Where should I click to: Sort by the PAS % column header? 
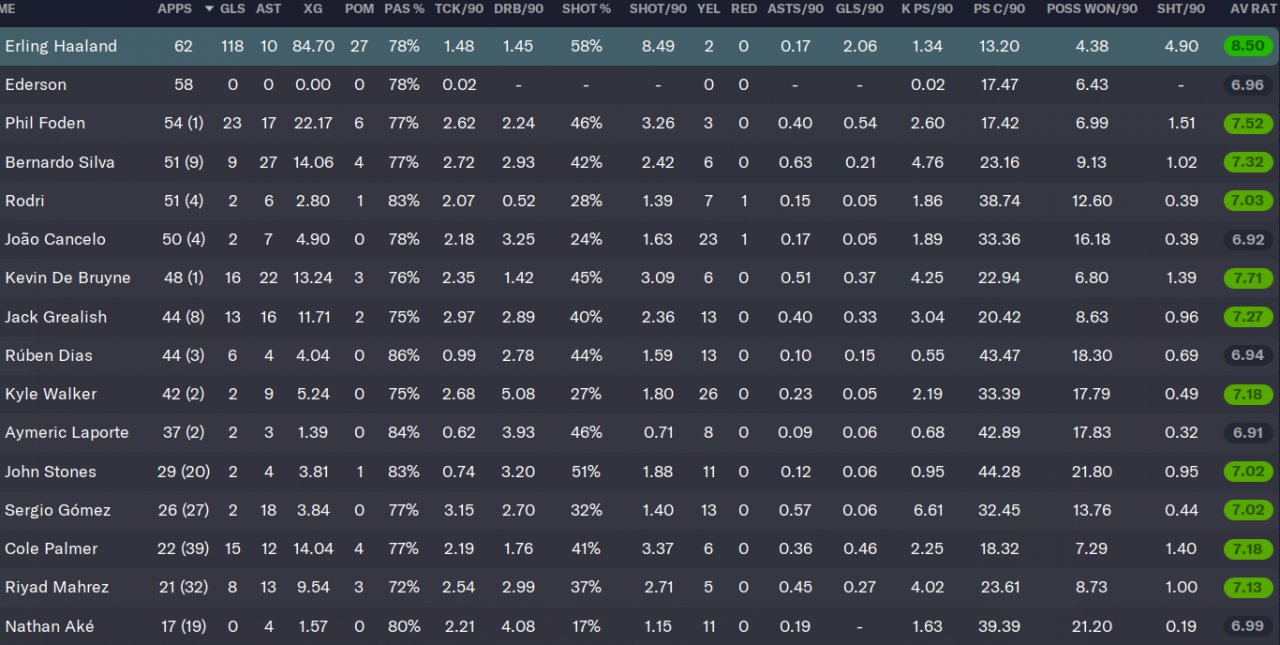point(404,9)
